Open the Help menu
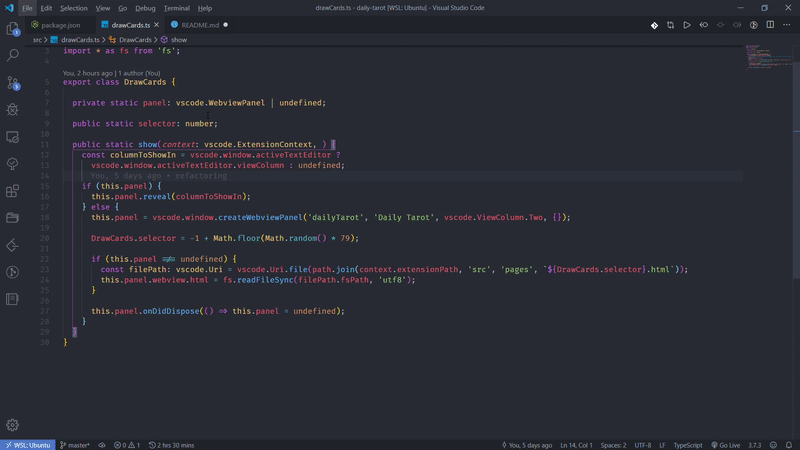800x450 pixels. pyautogui.click(x=205, y=8)
